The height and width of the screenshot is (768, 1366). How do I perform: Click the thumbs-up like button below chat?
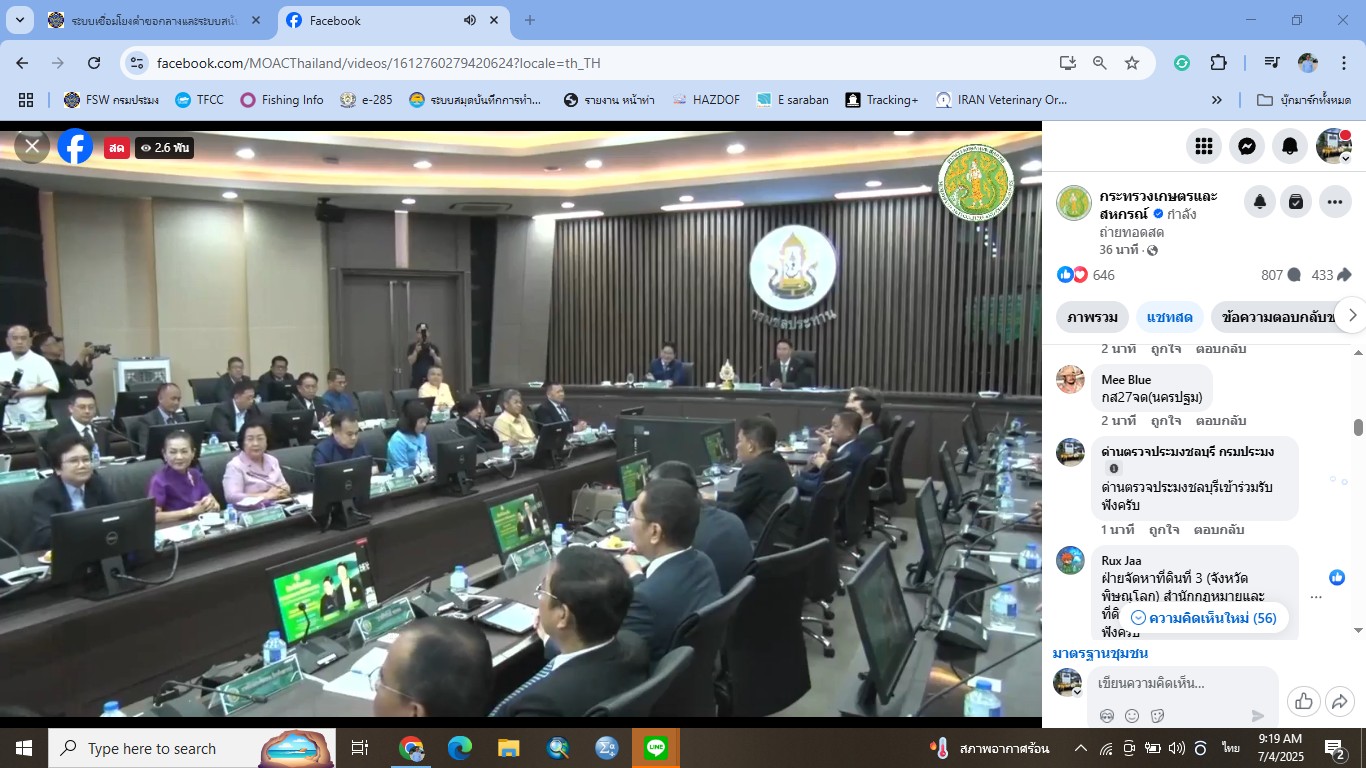point(1304,701)
